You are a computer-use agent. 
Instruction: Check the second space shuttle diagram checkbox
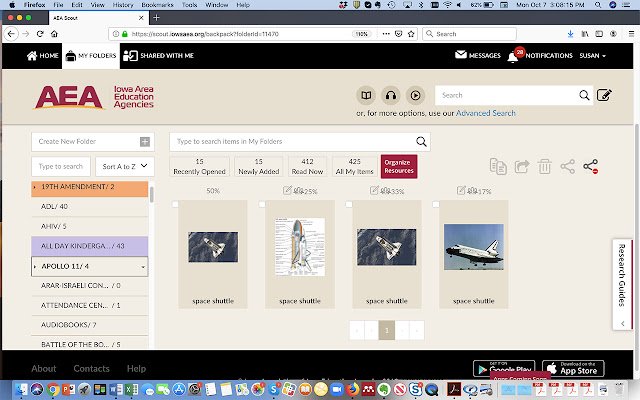(262, 204)
